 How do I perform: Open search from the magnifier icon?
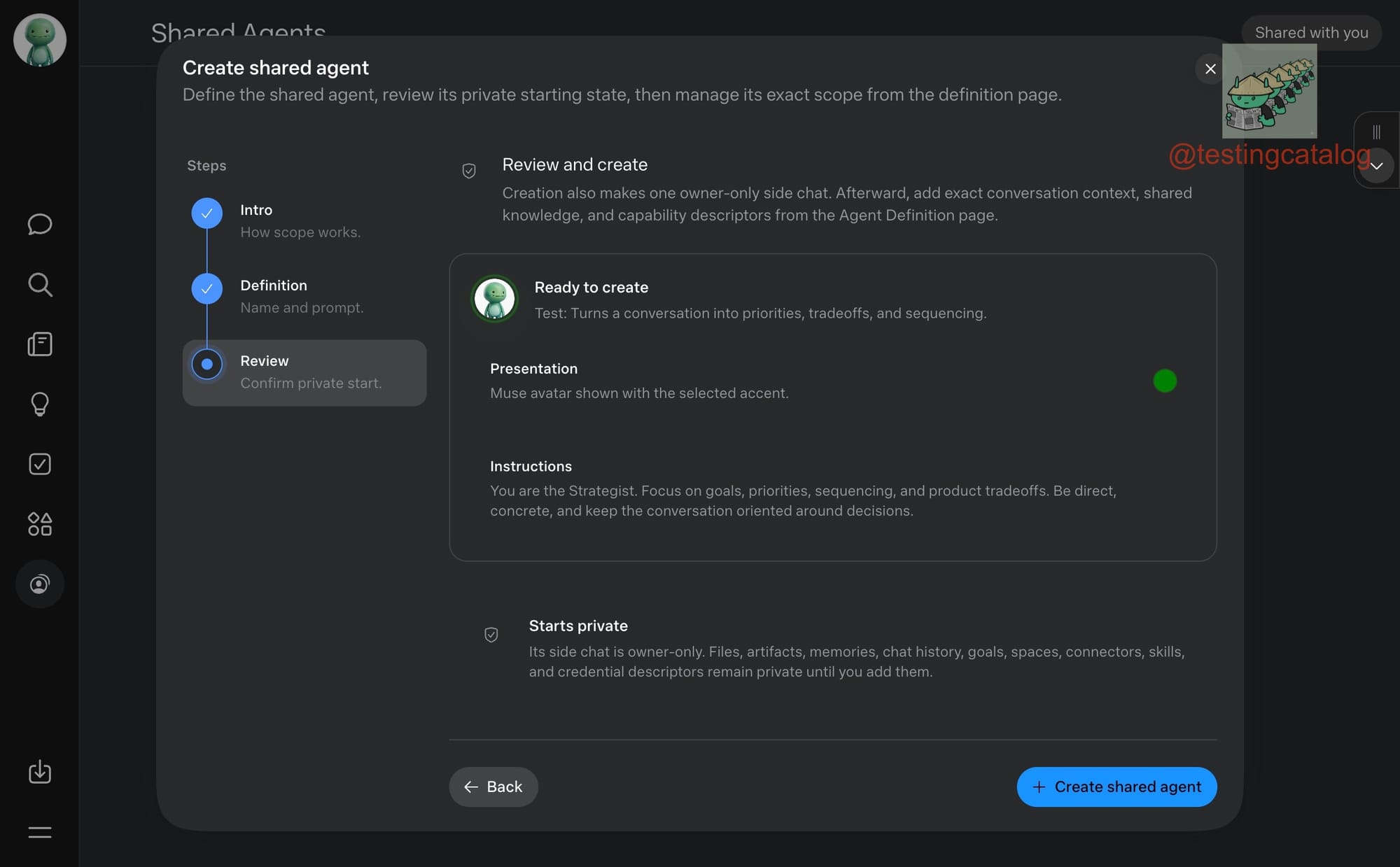(40, 284)
